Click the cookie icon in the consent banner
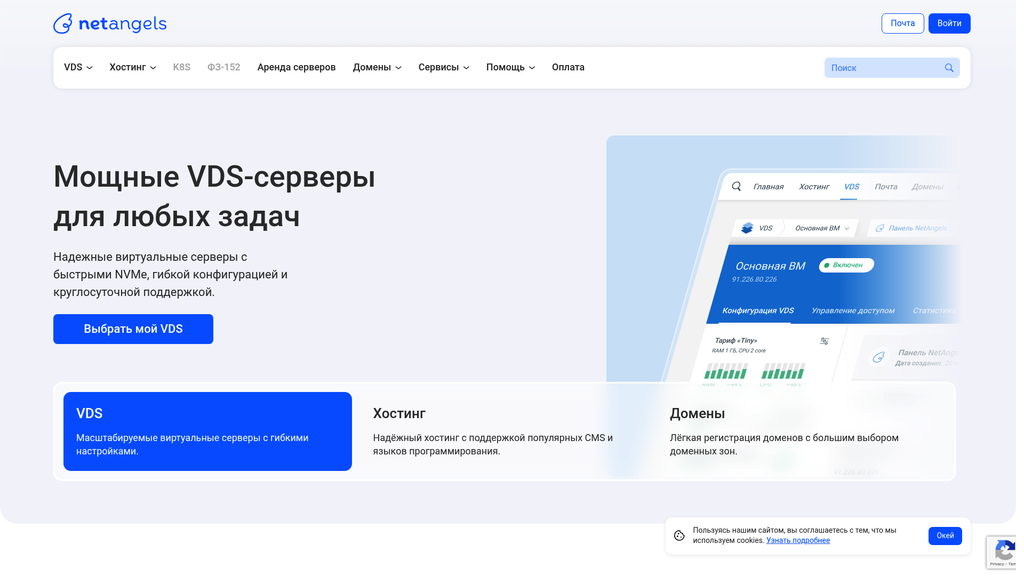This screenshot has width=1024, height=576. [681, 536]
